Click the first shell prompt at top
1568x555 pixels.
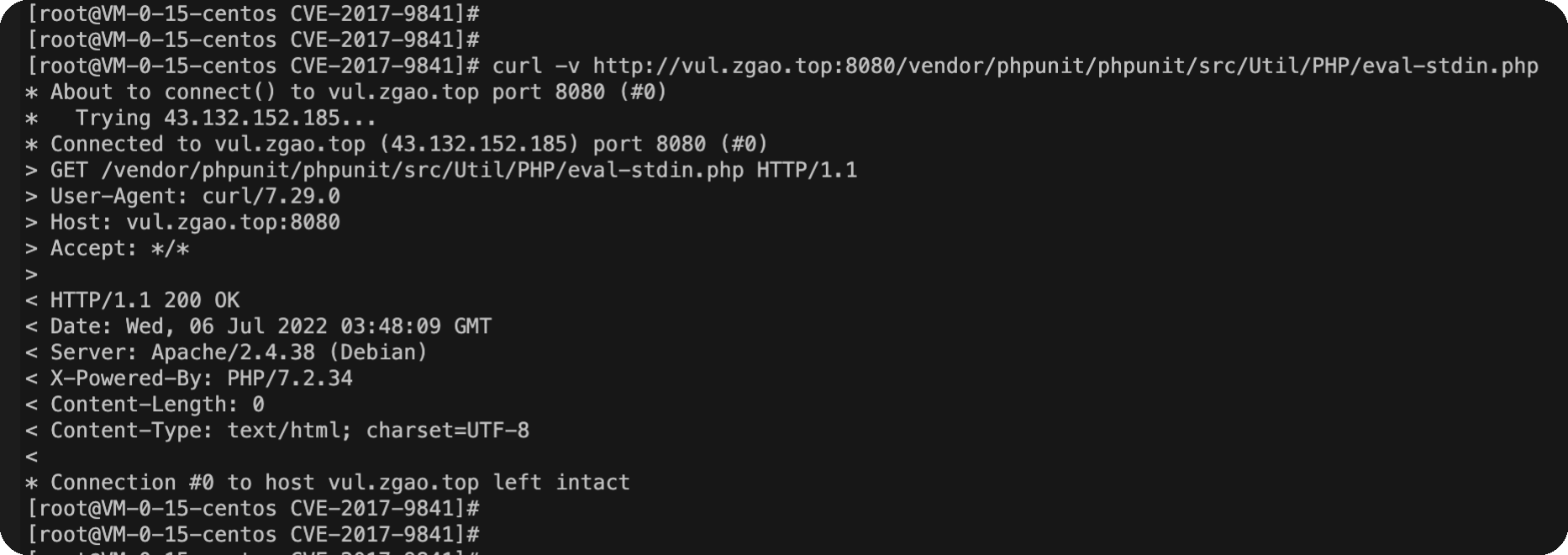(x=253, y=14)
